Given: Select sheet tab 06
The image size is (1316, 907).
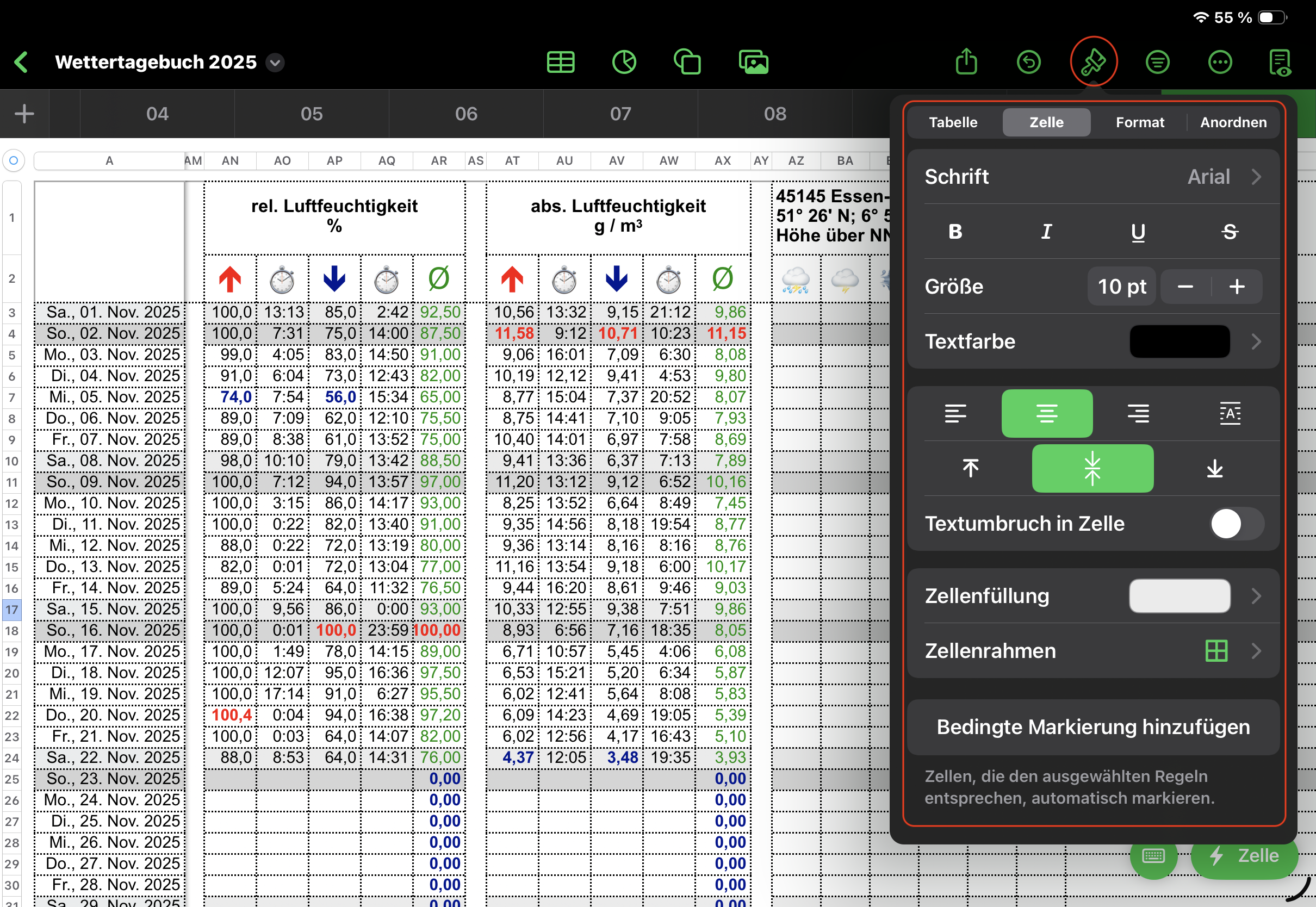Looking at the screenshot, I should pos(466,114).
